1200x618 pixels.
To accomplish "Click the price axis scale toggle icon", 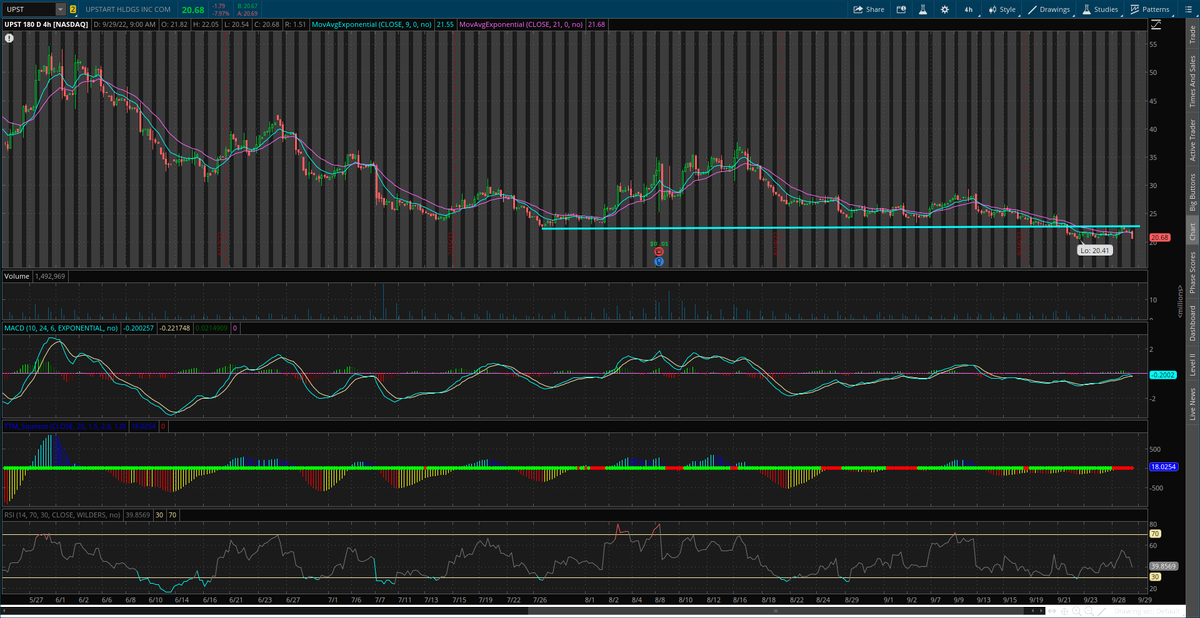I will pyautogui.click(x=1157, y=23).
